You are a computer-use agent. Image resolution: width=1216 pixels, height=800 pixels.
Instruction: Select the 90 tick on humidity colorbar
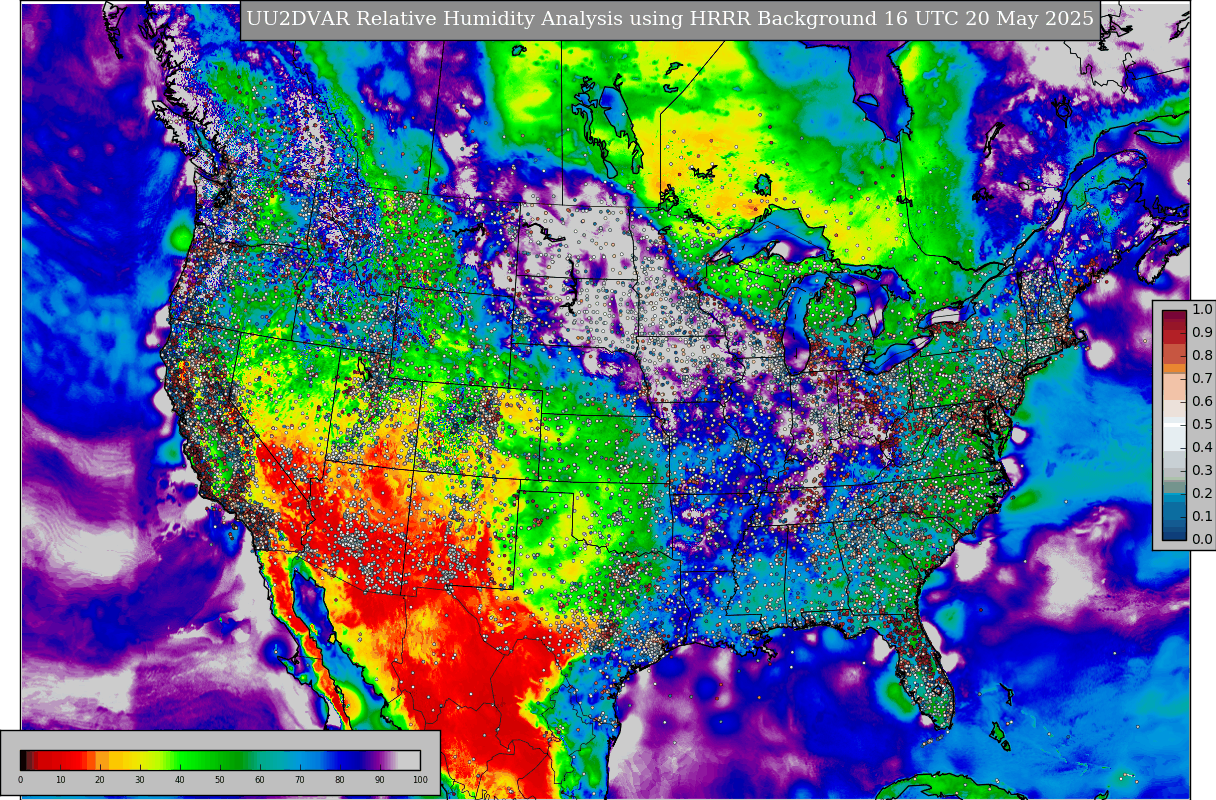coord(380,779)
